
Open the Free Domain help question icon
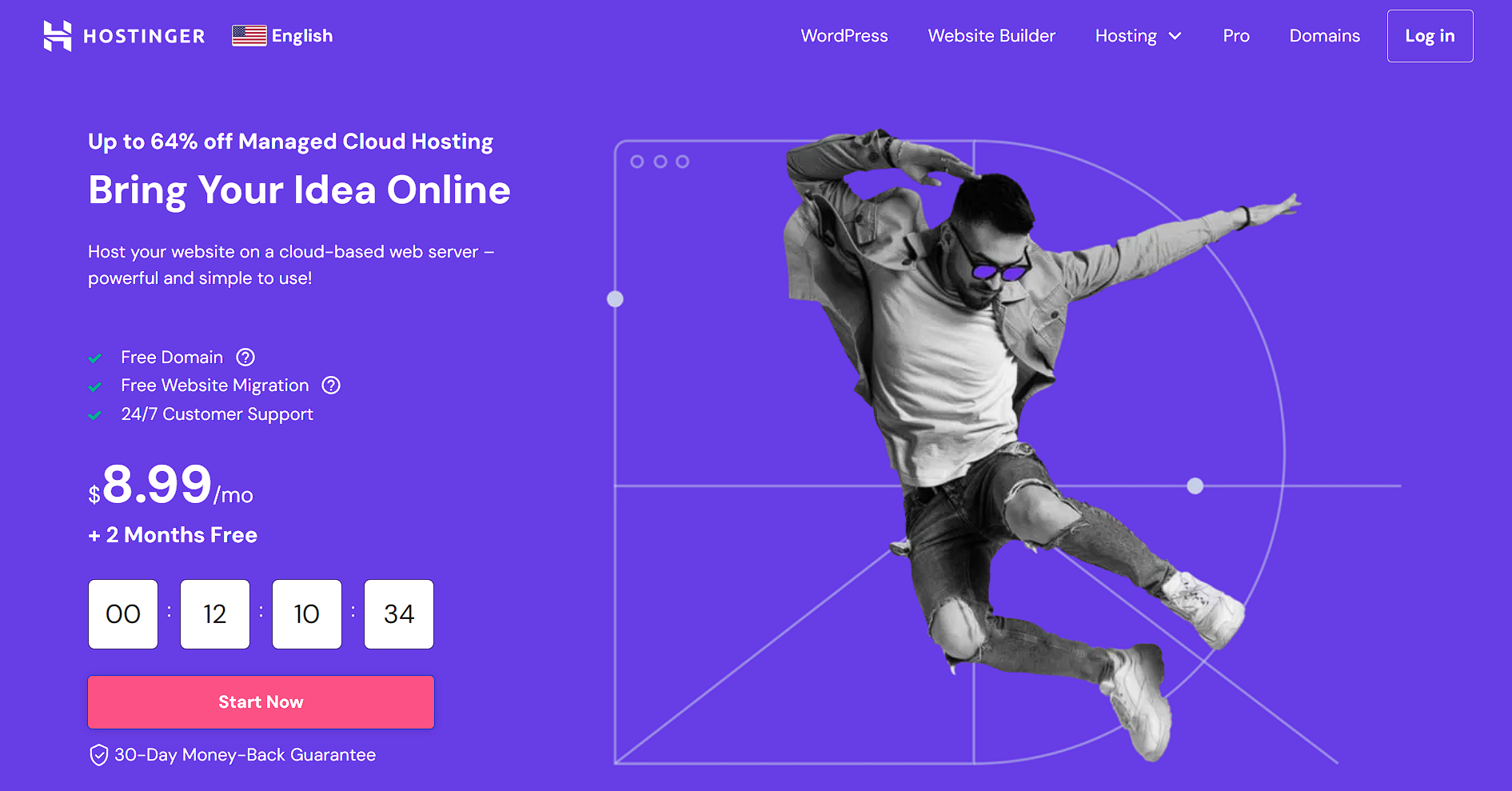click(x=245, y=358)
